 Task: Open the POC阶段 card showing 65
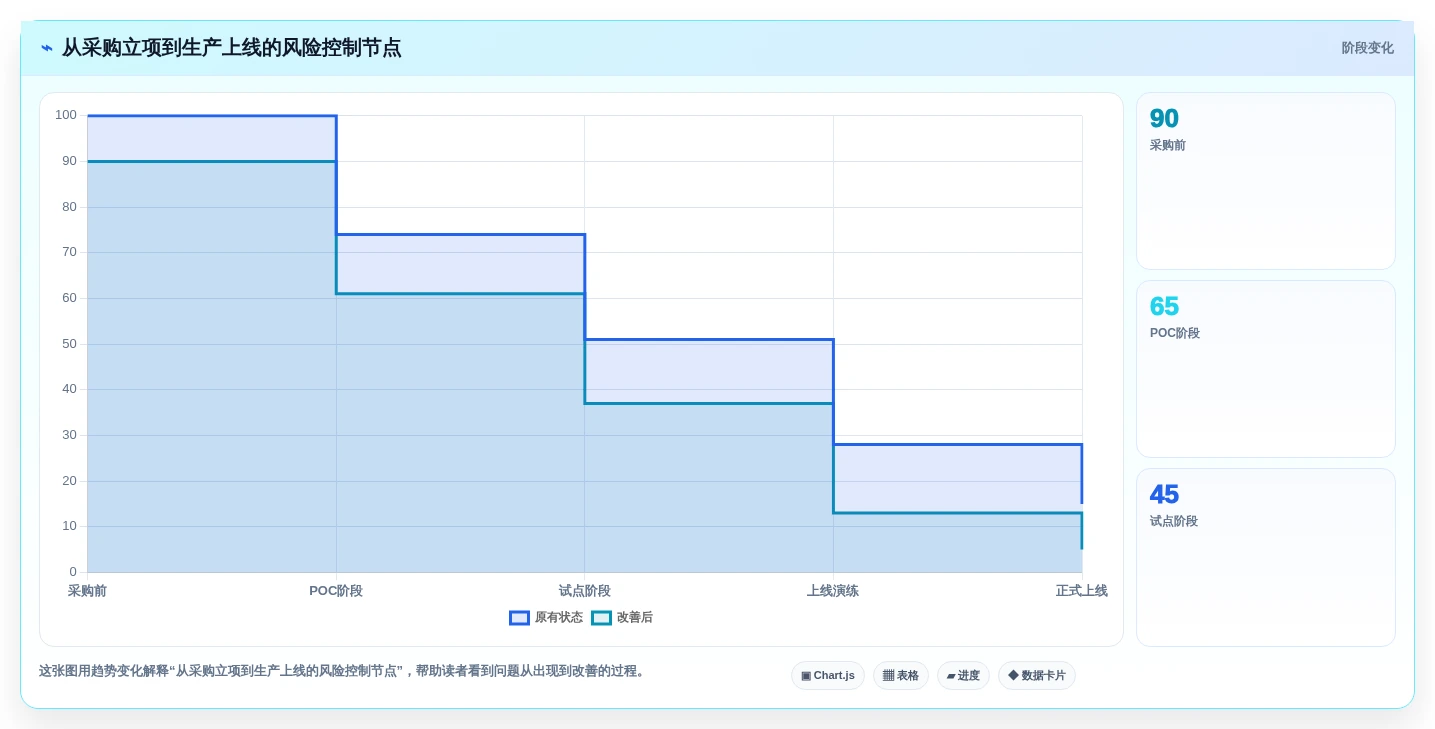(x=1266, y=369)
